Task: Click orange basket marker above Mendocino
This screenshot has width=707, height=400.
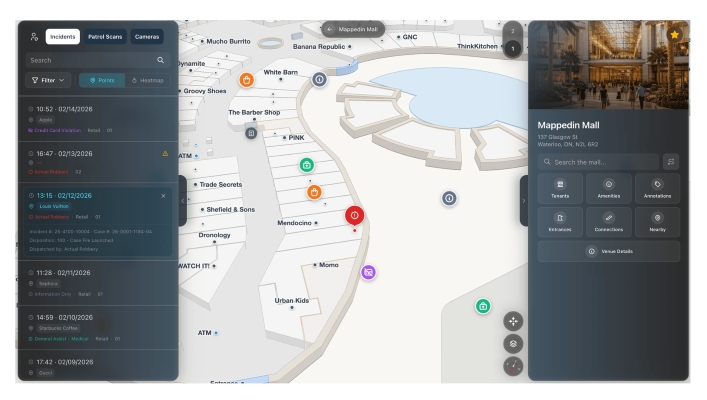Action: click(314, 192)
